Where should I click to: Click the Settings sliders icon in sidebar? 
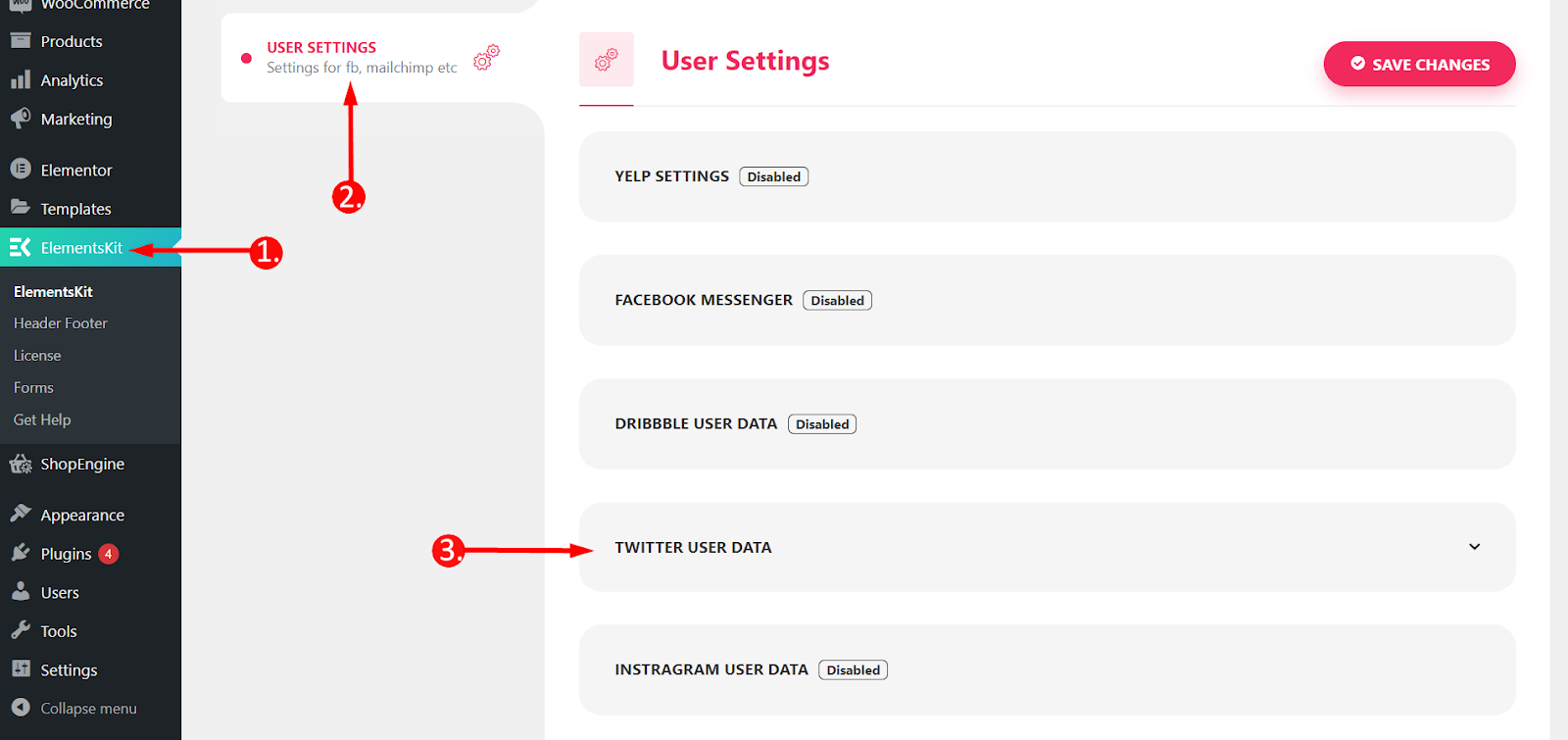click(21, 668)
